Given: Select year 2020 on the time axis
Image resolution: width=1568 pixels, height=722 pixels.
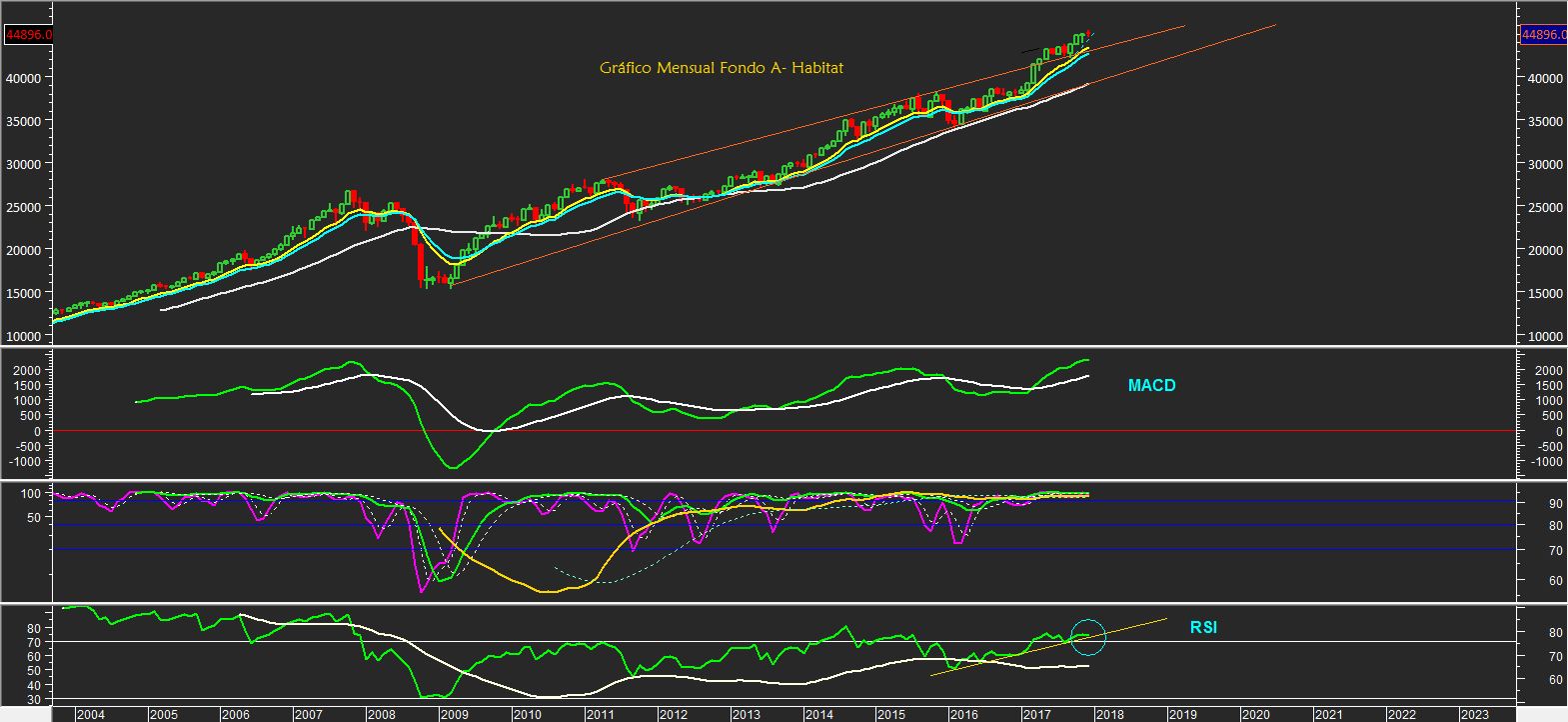Looking at the screenshot, I should [x=1255, y=714].
